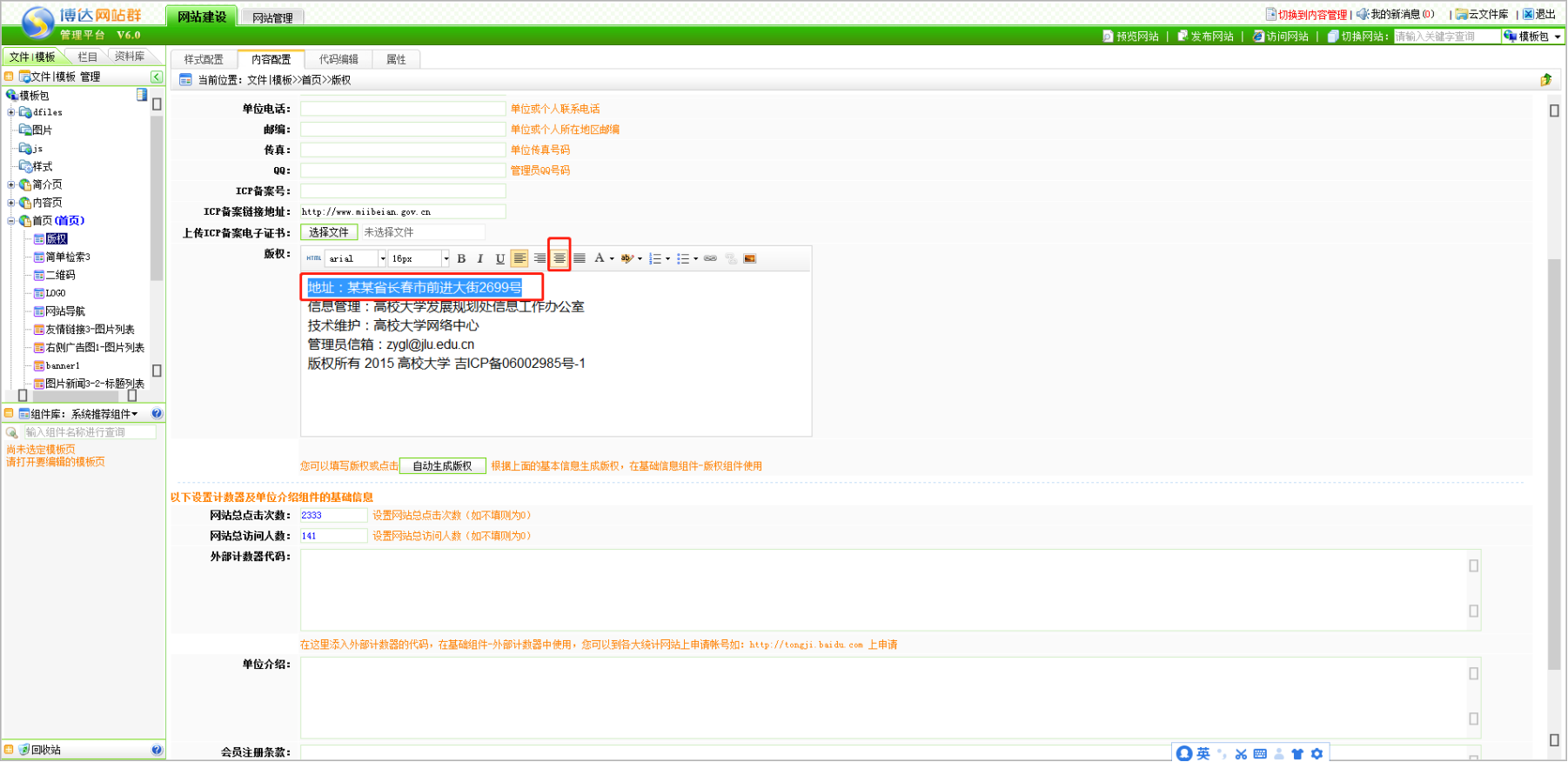Click the 选择文件 upload button
This screenshot has height=762, width=1568.
[x=329, y=232]
